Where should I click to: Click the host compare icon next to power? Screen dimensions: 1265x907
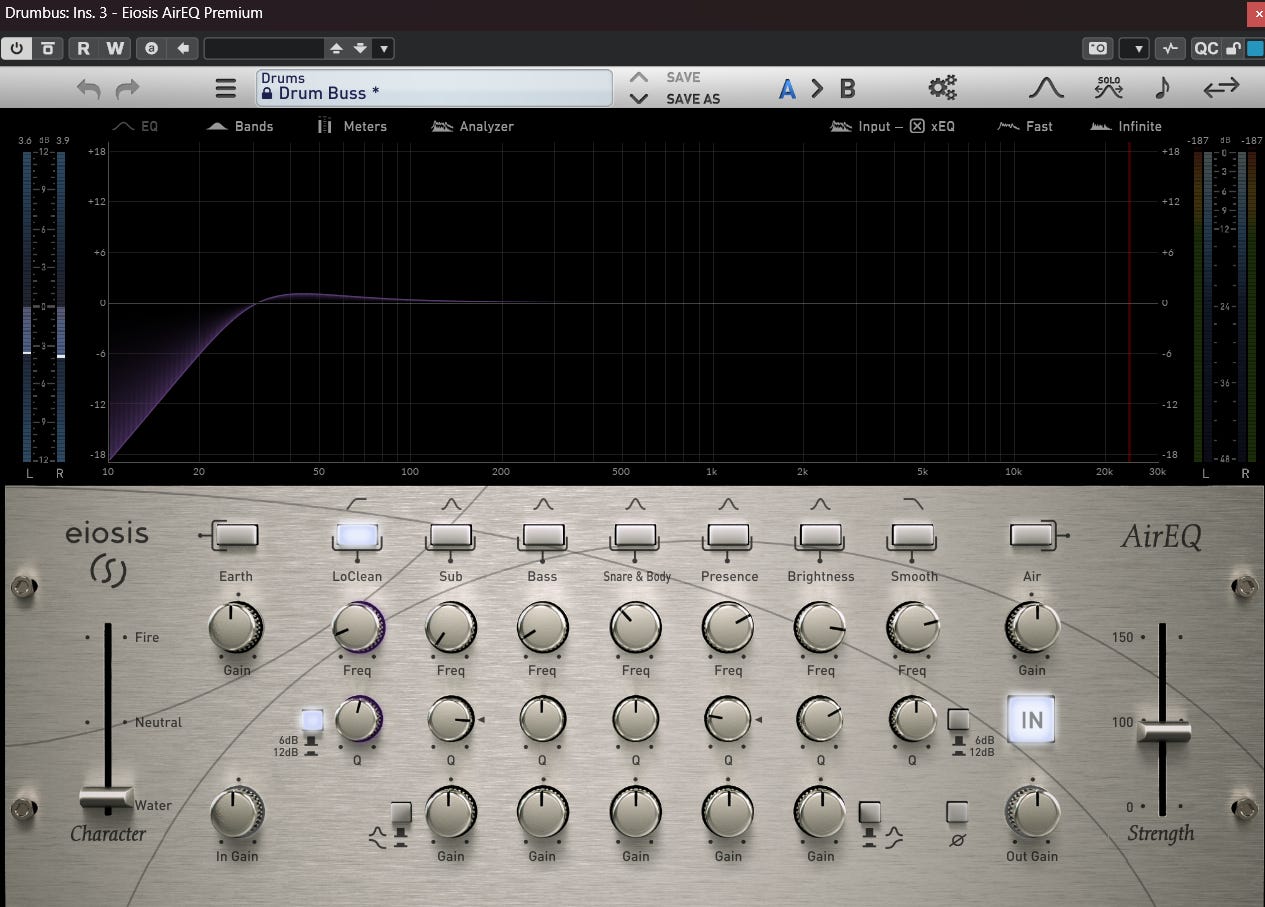point(47,48)
